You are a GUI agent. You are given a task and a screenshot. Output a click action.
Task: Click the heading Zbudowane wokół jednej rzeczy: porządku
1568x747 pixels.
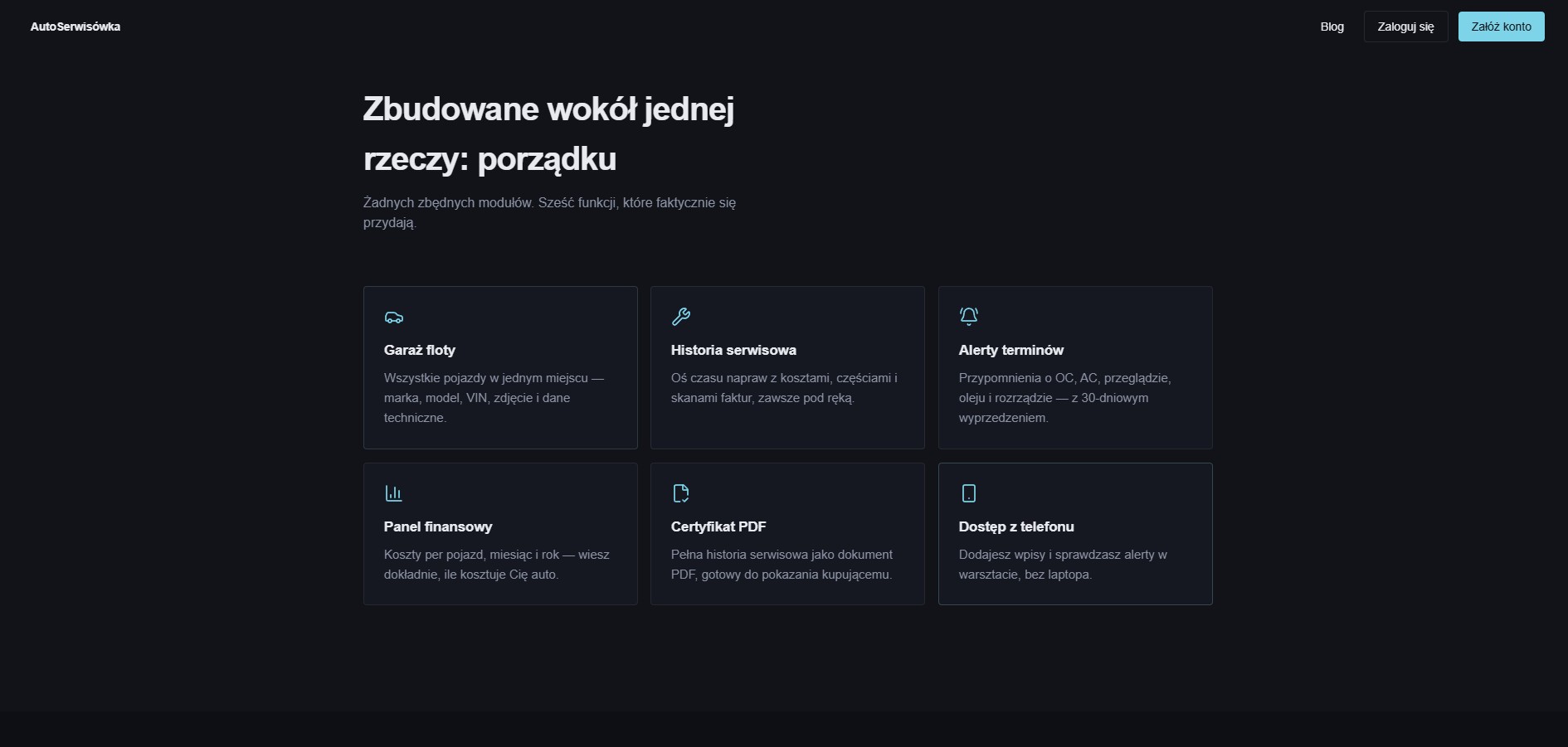point(549,133)
